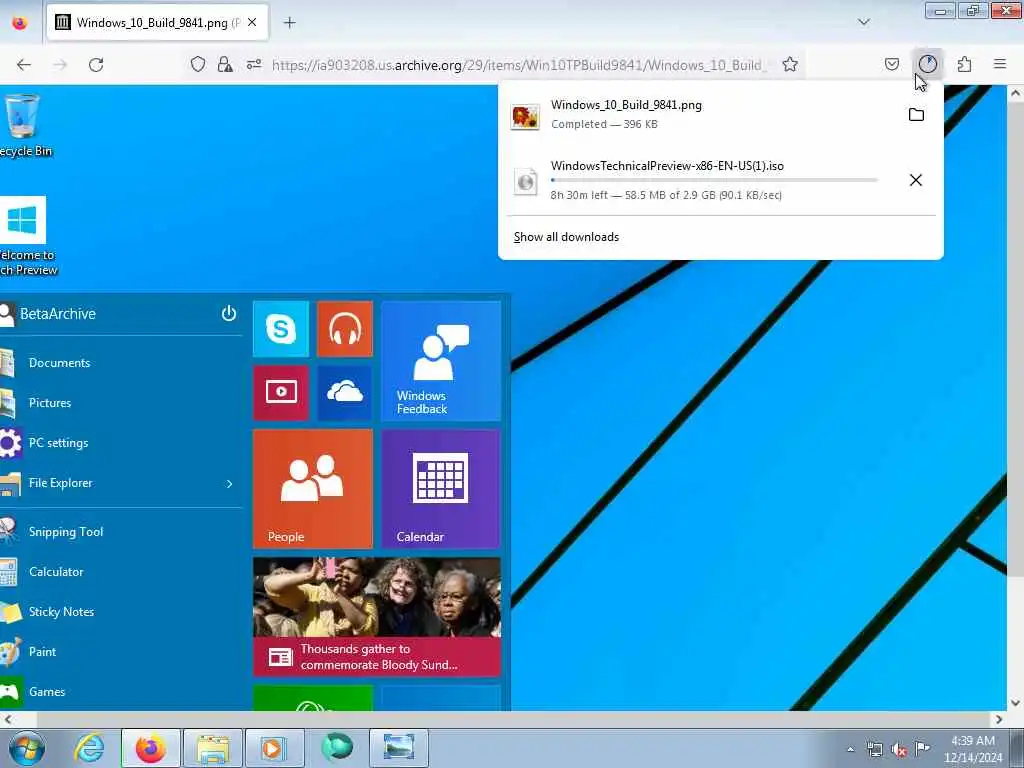Viewport: 1024px width, 768px height.
Task: Click Pictures in the start menu
Action: click(x=50, y=403)
